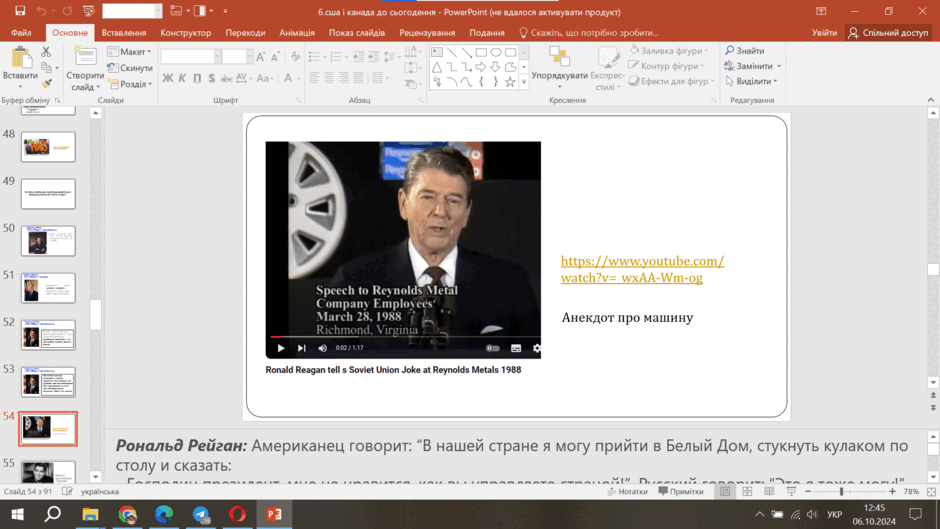The image size is (940, 529).
Task: Click the Примітки comments button
Action: coord(680,491)
